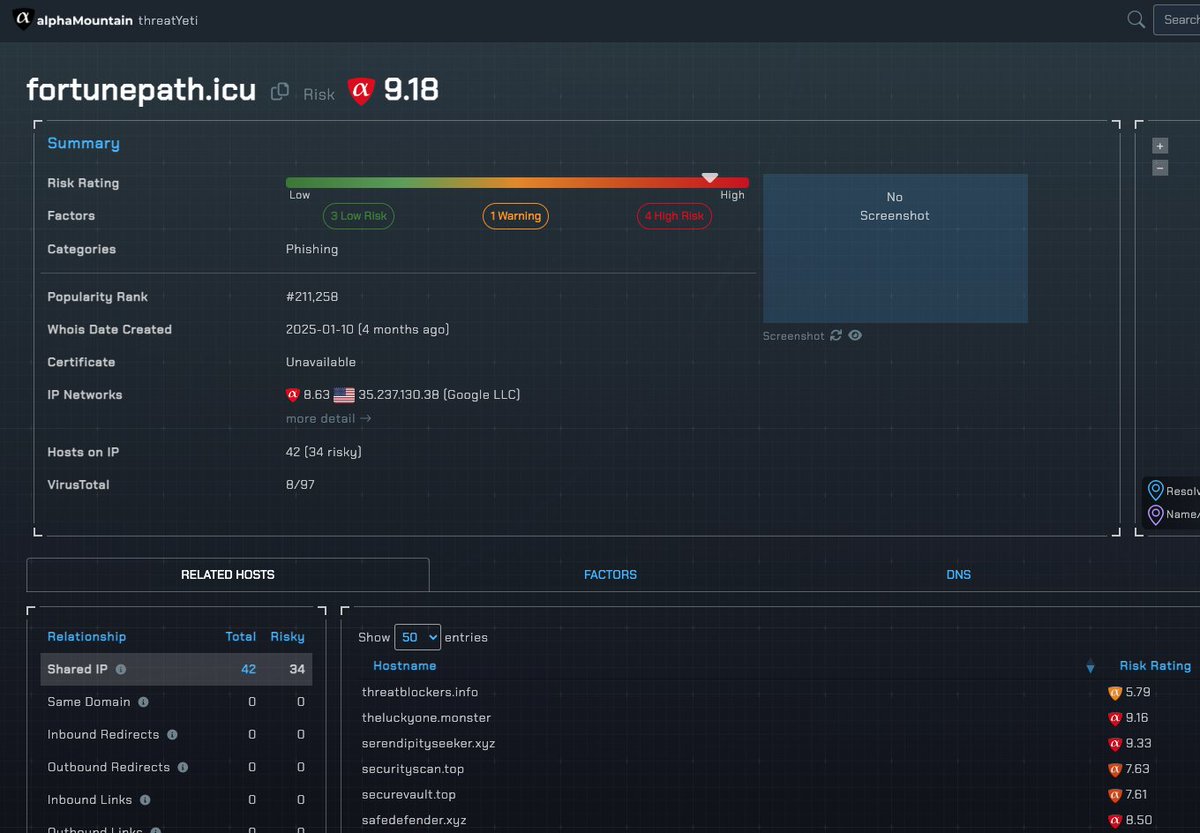
Task: Open hostname securevault.top
Action: pyautogui.click(x=409, y=795)
